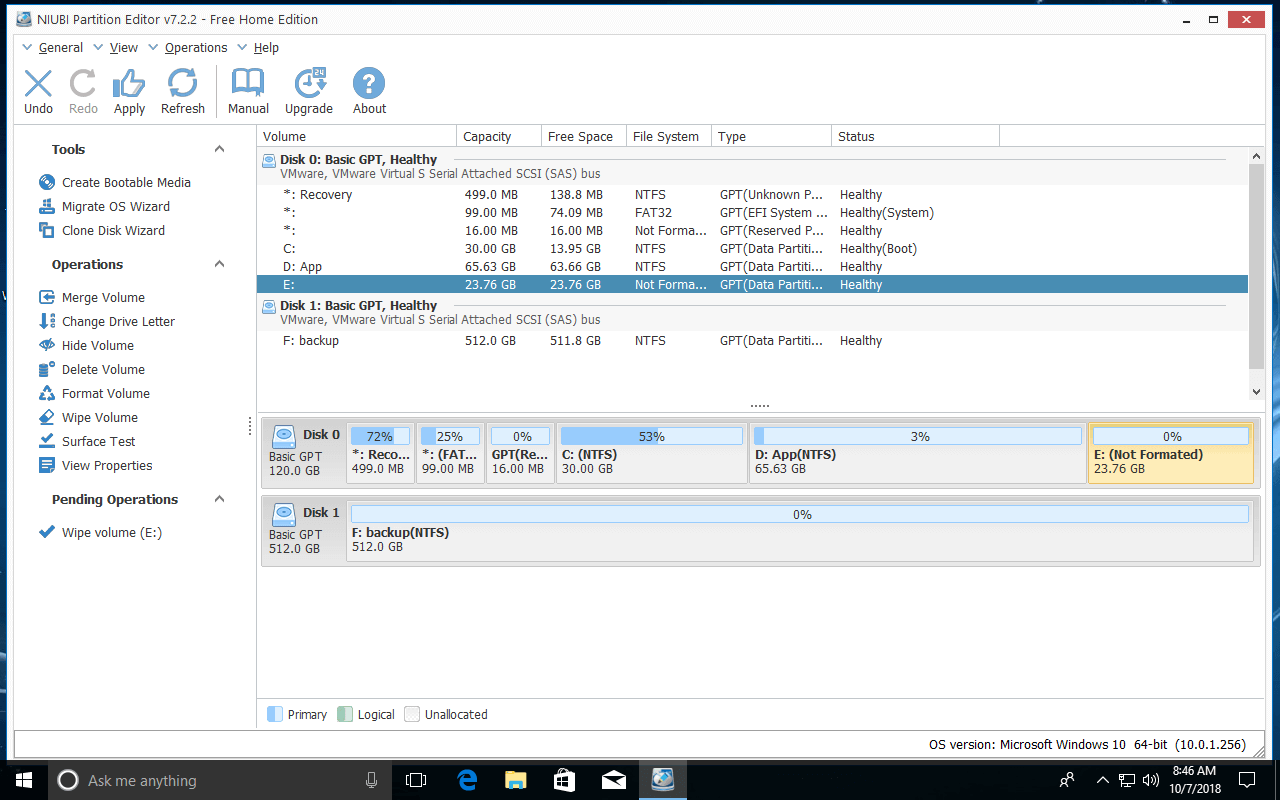Screen dimensions: 1280x800
Task: Click the Change Drive Letter icon
Action: click(x=46, y=321)
